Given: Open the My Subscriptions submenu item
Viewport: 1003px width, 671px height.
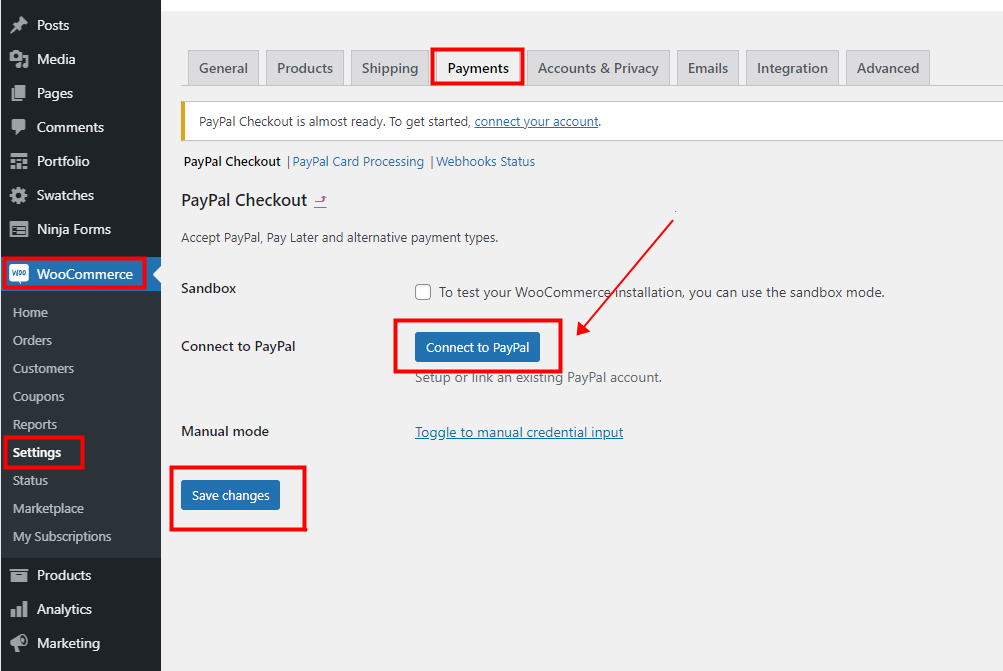Looking at the screenshot, I should tap(62, 537).
